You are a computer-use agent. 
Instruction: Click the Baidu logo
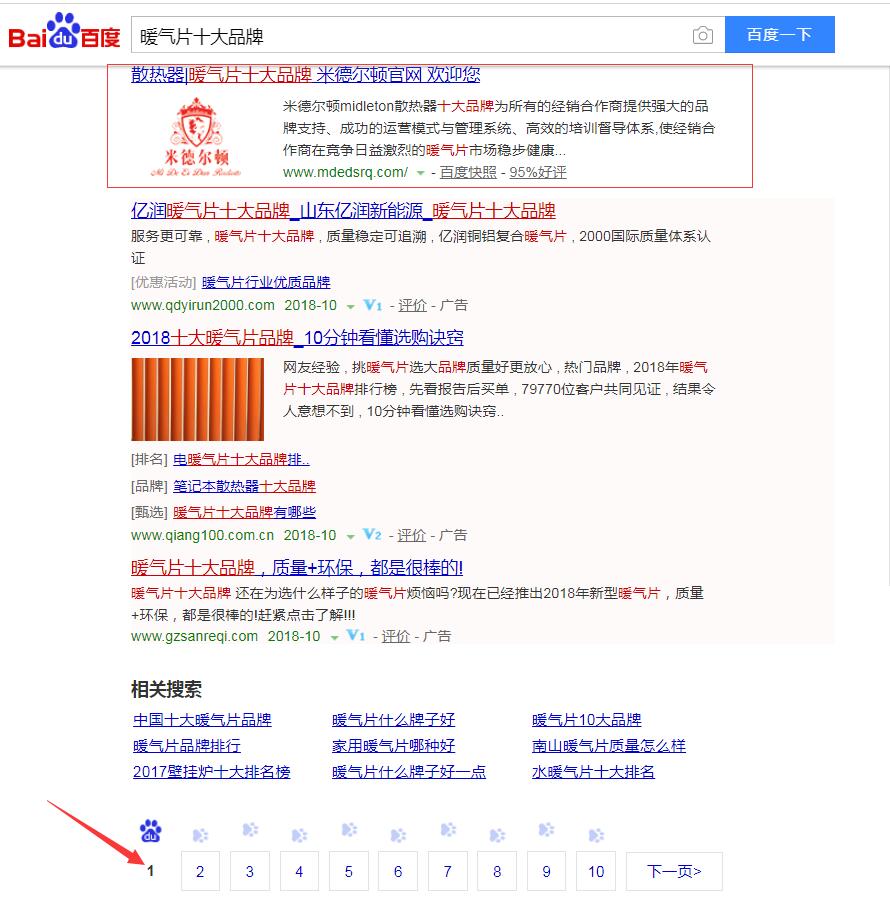[x=64, y=32]
